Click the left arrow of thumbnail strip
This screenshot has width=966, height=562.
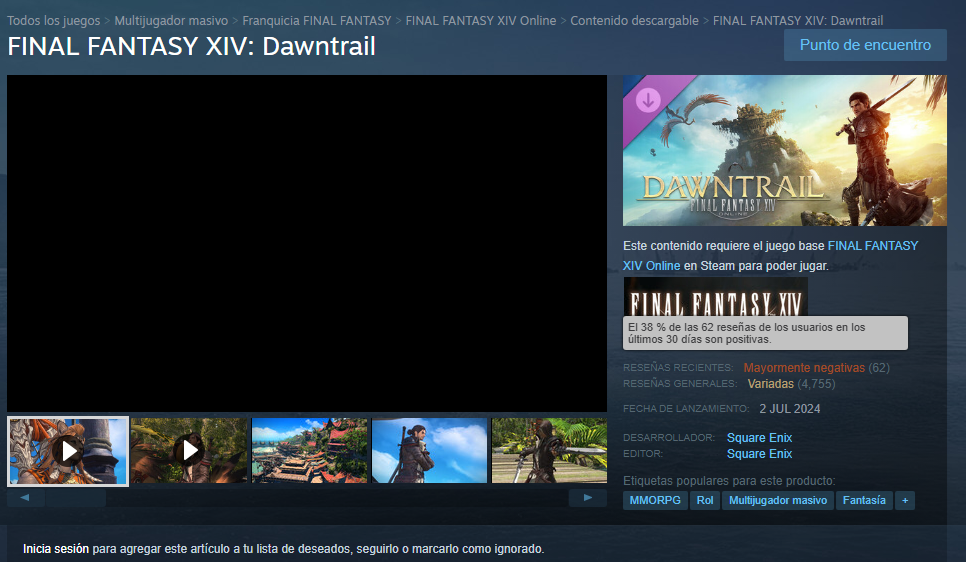point(25,497)
